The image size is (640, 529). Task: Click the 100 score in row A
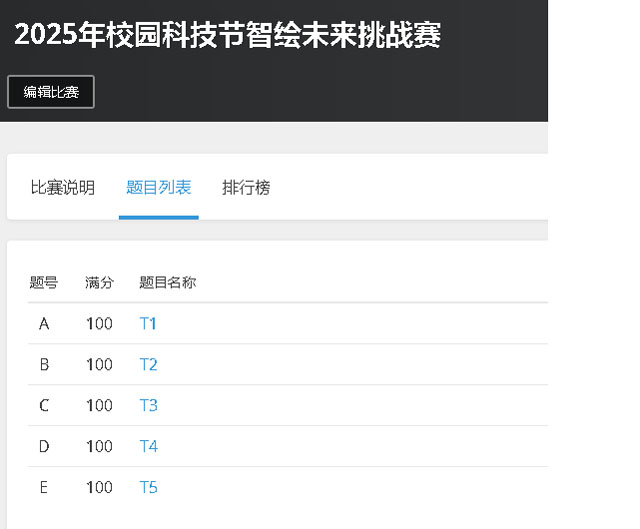(99, 324)
